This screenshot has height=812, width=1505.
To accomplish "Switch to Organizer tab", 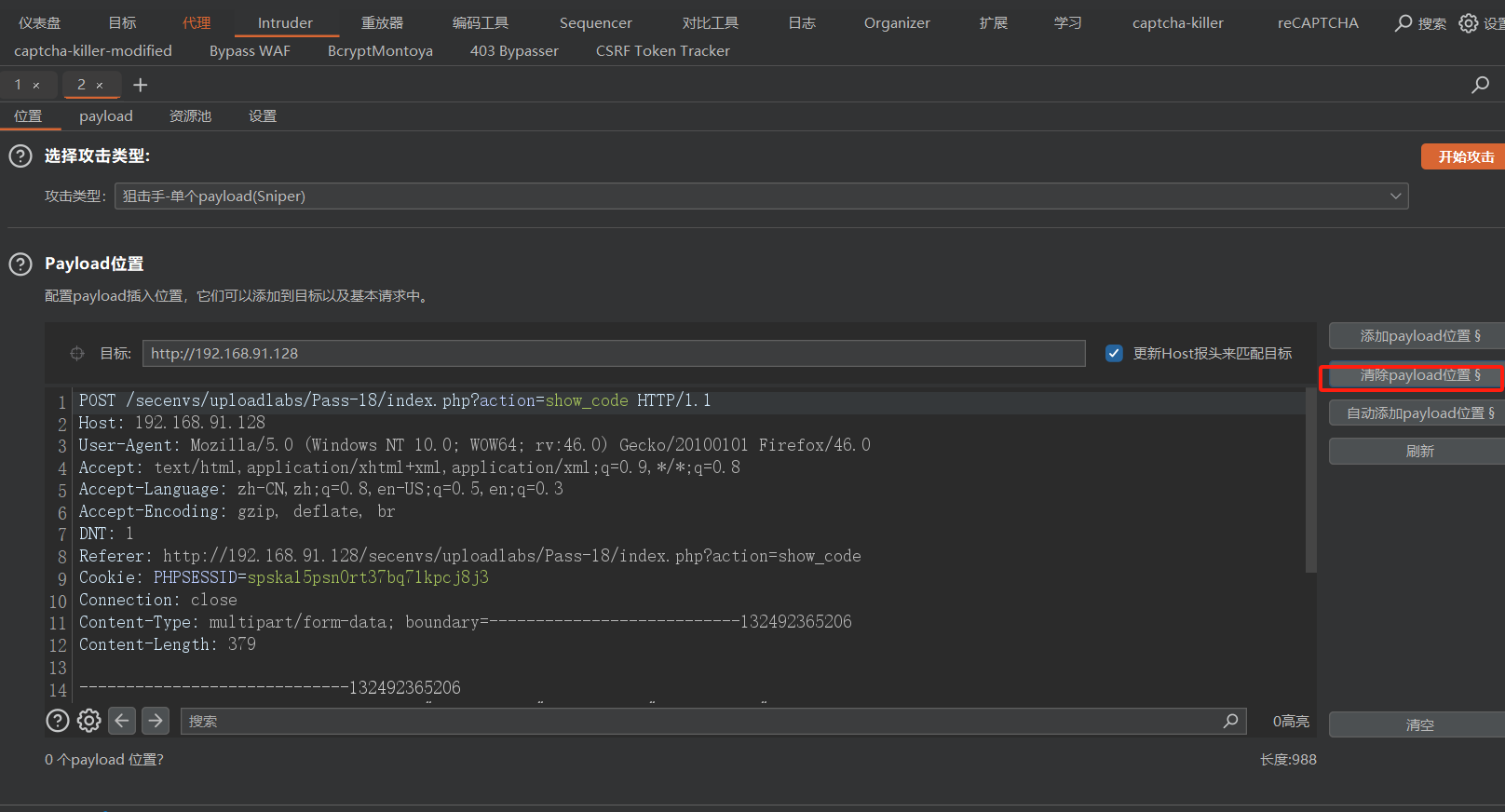I will [897, 22].
